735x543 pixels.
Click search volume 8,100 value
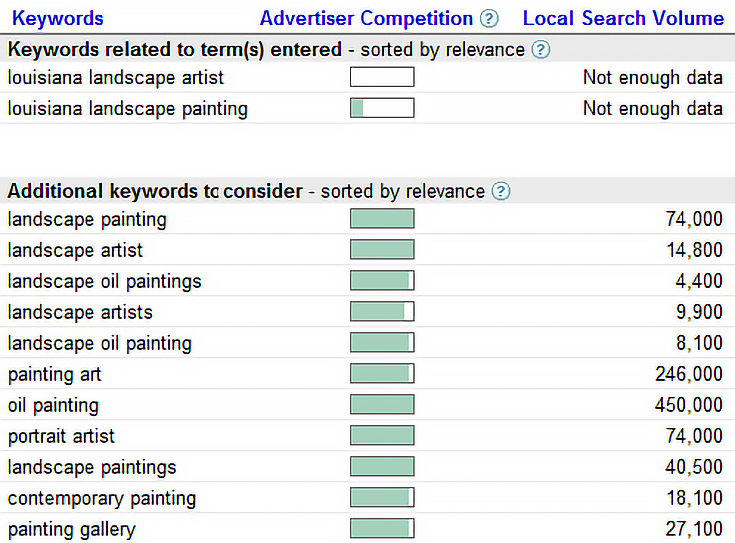click(699, 343)
